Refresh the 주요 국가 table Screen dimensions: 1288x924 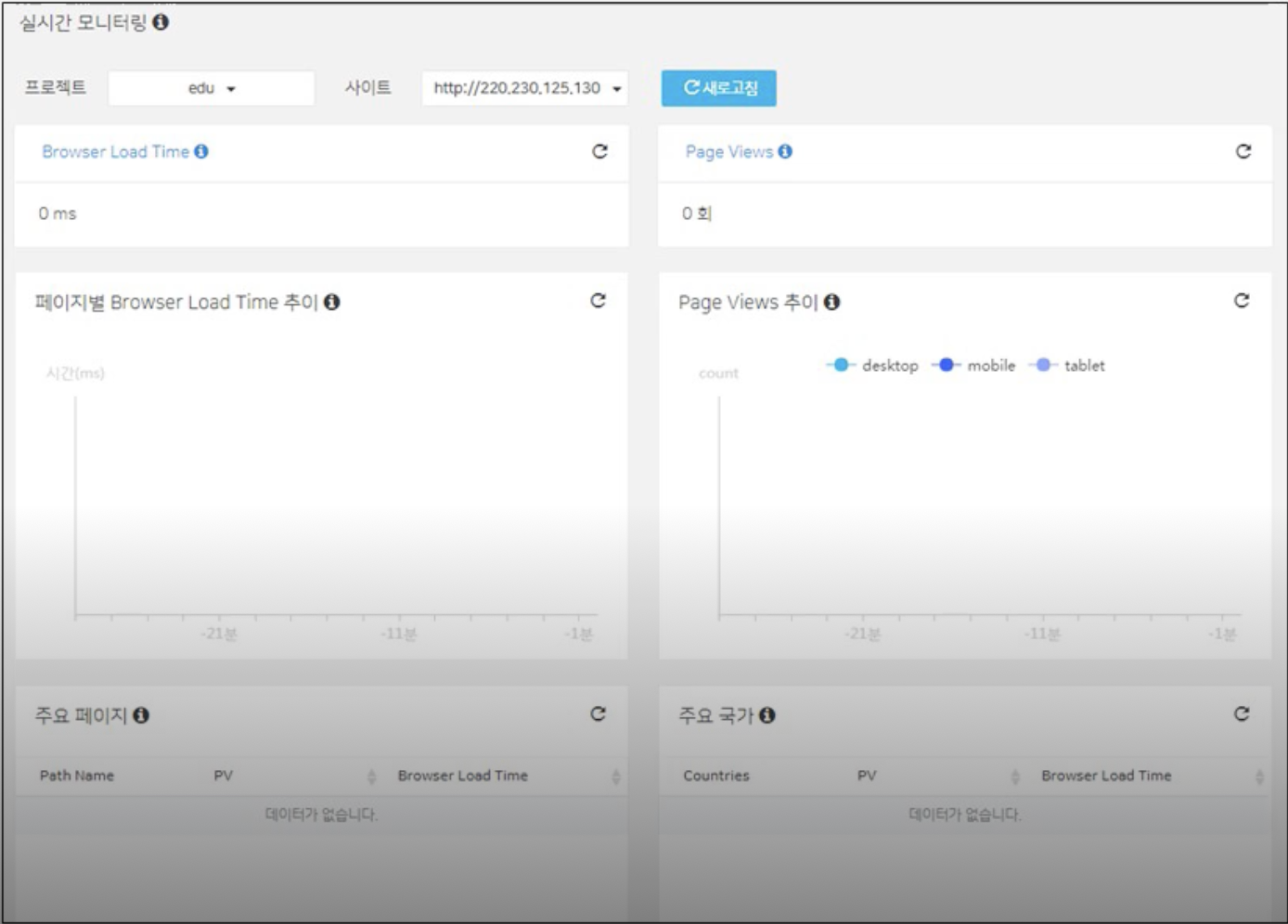coord(1242,713)
